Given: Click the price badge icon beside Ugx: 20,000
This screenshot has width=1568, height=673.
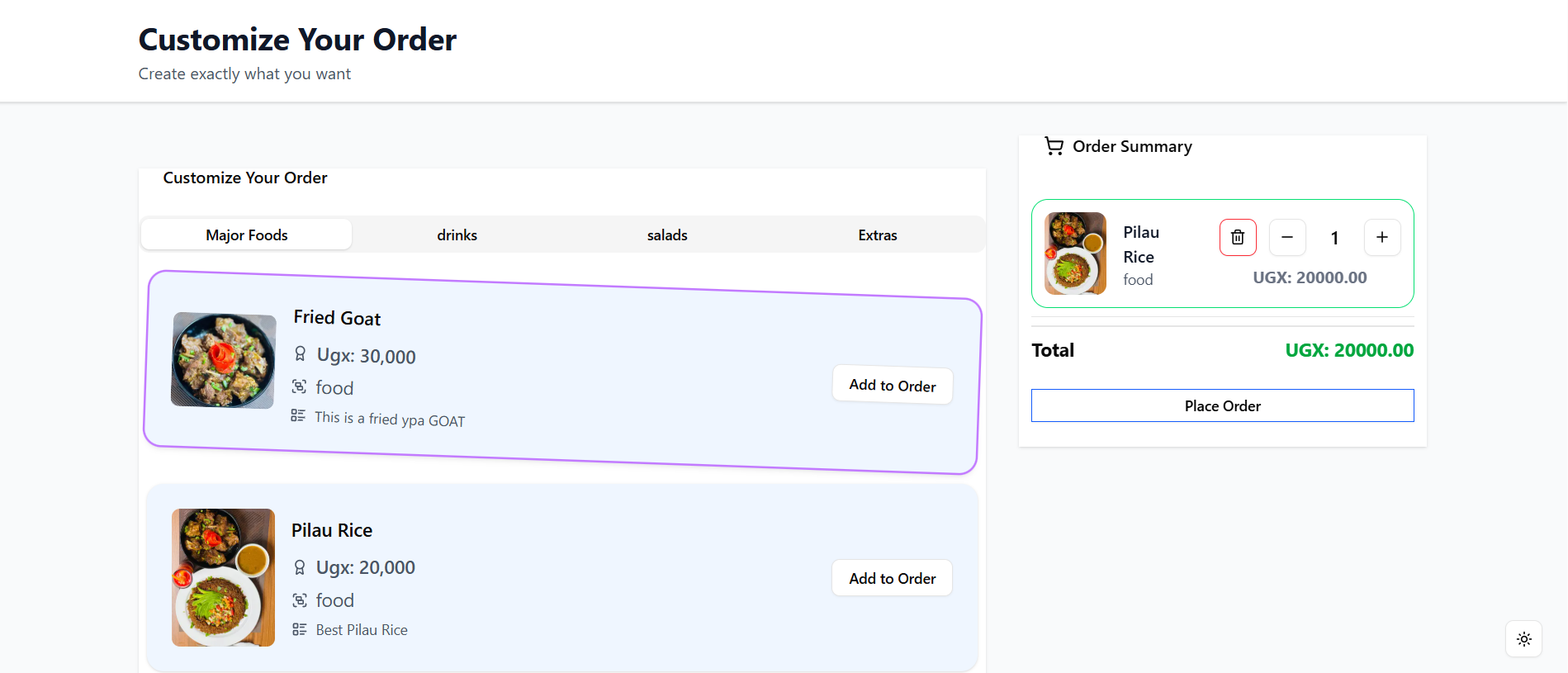Looking at the screenshot, I should click(300, 567).
